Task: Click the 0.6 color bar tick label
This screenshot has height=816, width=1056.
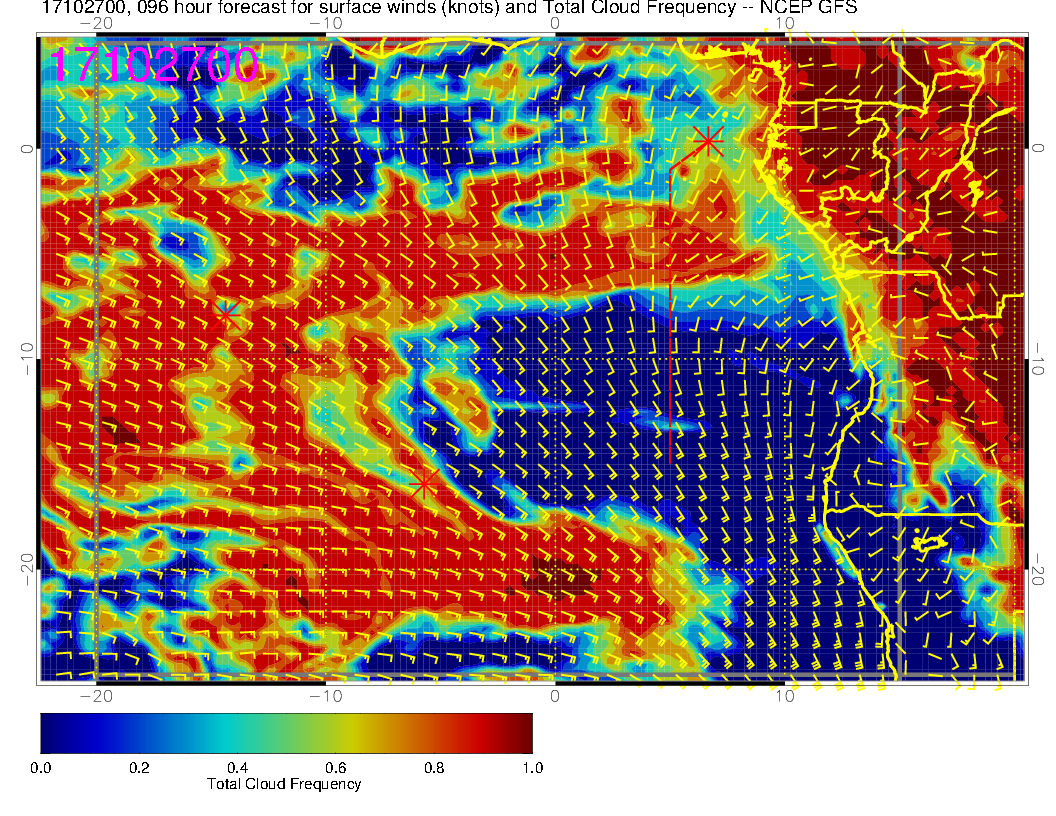Action: tap(336, 768)
